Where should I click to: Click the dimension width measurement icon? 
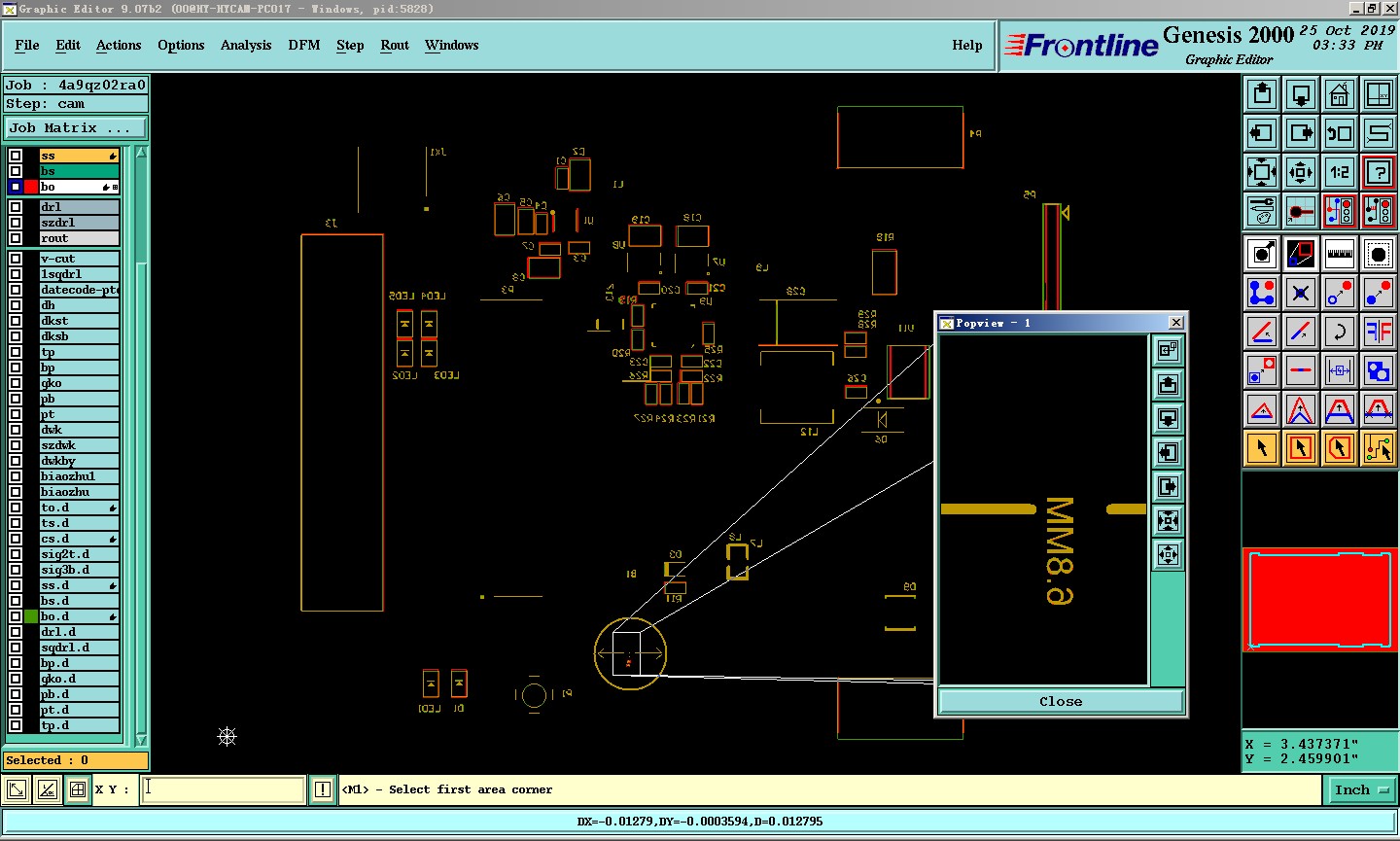[1340, 370]
